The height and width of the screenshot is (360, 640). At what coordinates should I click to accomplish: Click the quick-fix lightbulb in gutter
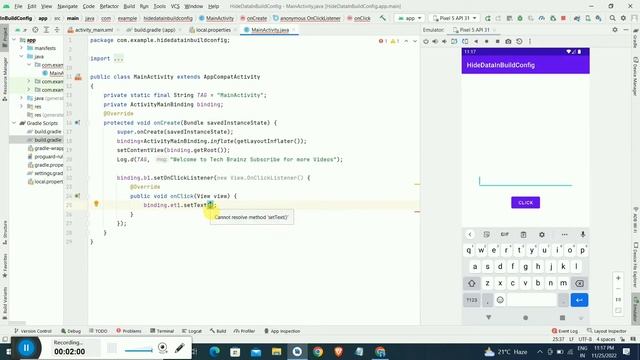pyautogui.click(x=96, y=204)
